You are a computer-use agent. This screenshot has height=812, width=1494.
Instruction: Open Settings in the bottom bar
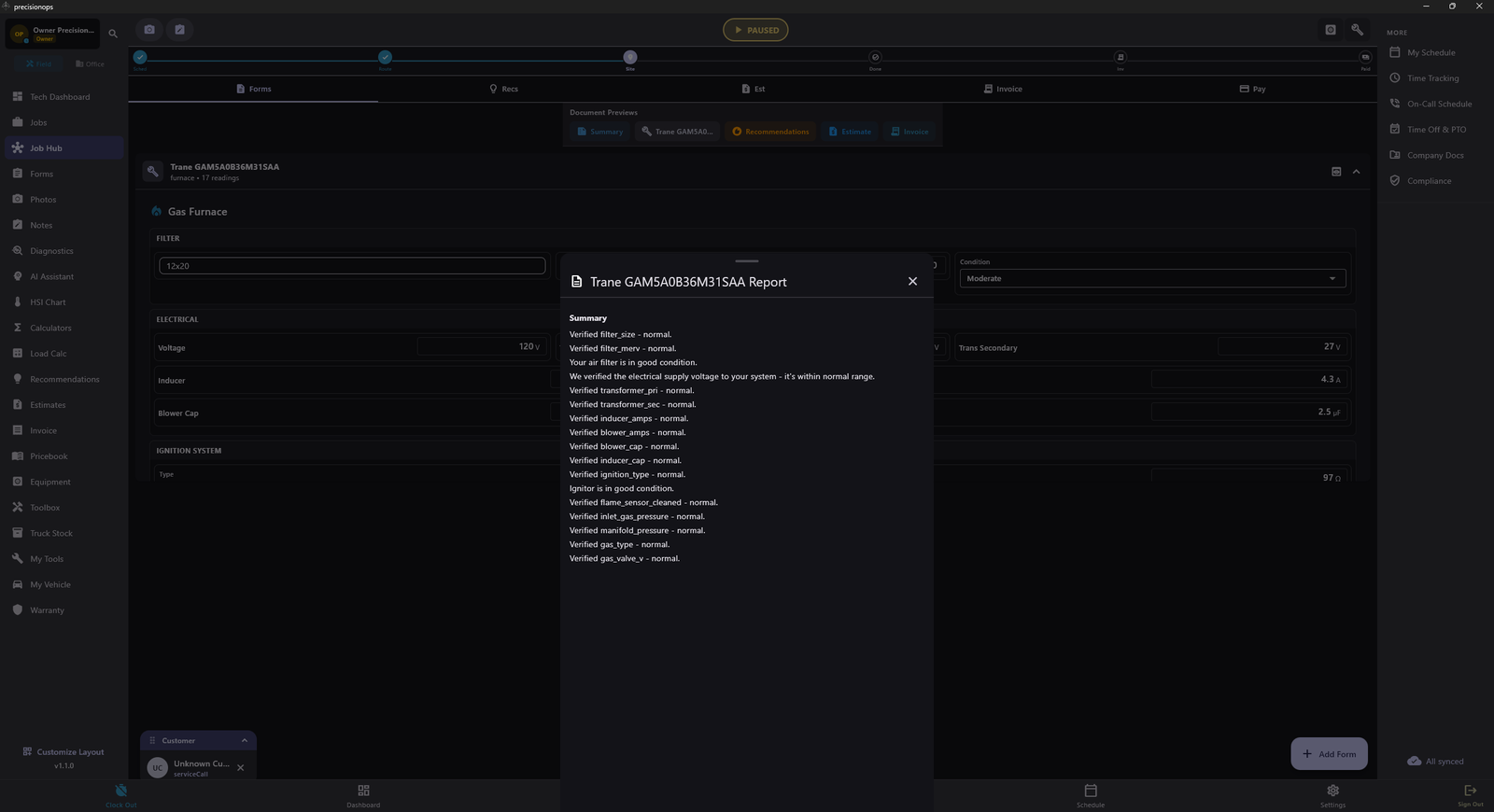point(1332,795)
